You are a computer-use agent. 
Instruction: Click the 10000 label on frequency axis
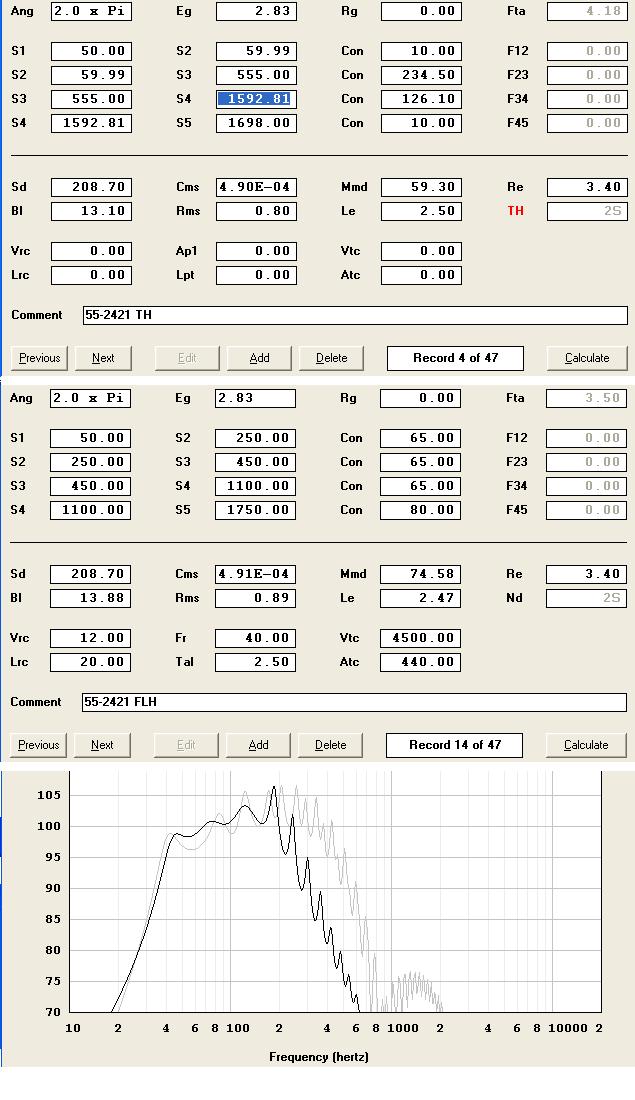(568, 1028)
